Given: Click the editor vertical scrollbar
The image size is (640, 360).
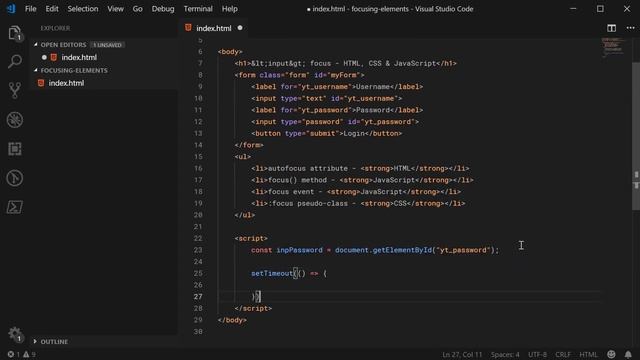Looking at the screenshot, I should coord(636,137).
